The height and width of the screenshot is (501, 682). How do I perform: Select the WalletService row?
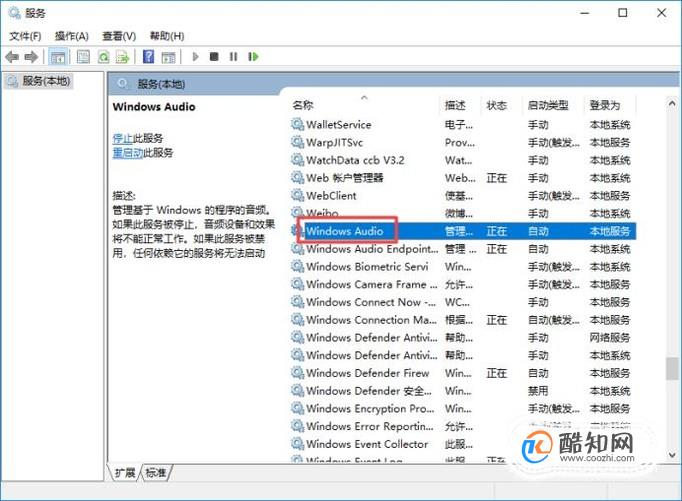(463, 125)
